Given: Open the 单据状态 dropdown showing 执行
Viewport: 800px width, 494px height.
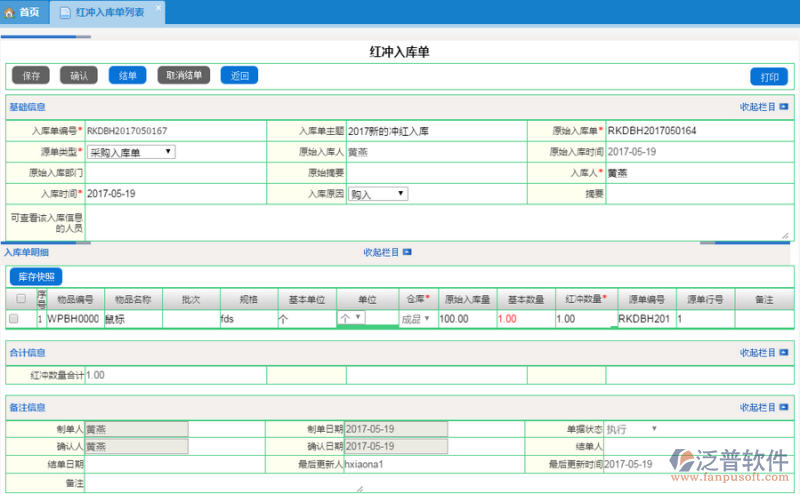Looking at the screenshot, I should click(x=632, y=429).
